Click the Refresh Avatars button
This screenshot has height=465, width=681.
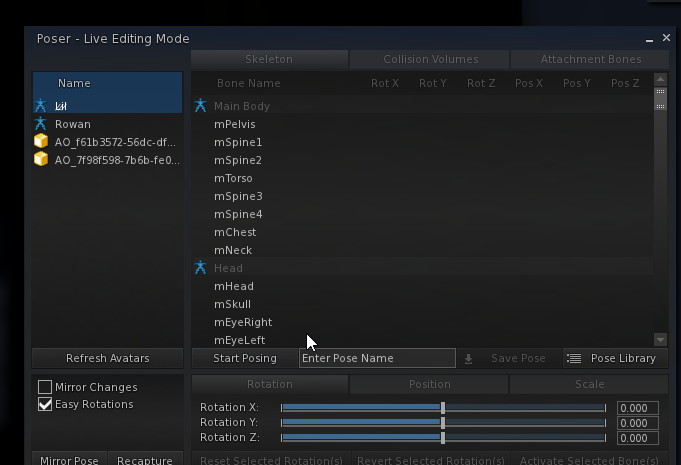coord(107,358)
